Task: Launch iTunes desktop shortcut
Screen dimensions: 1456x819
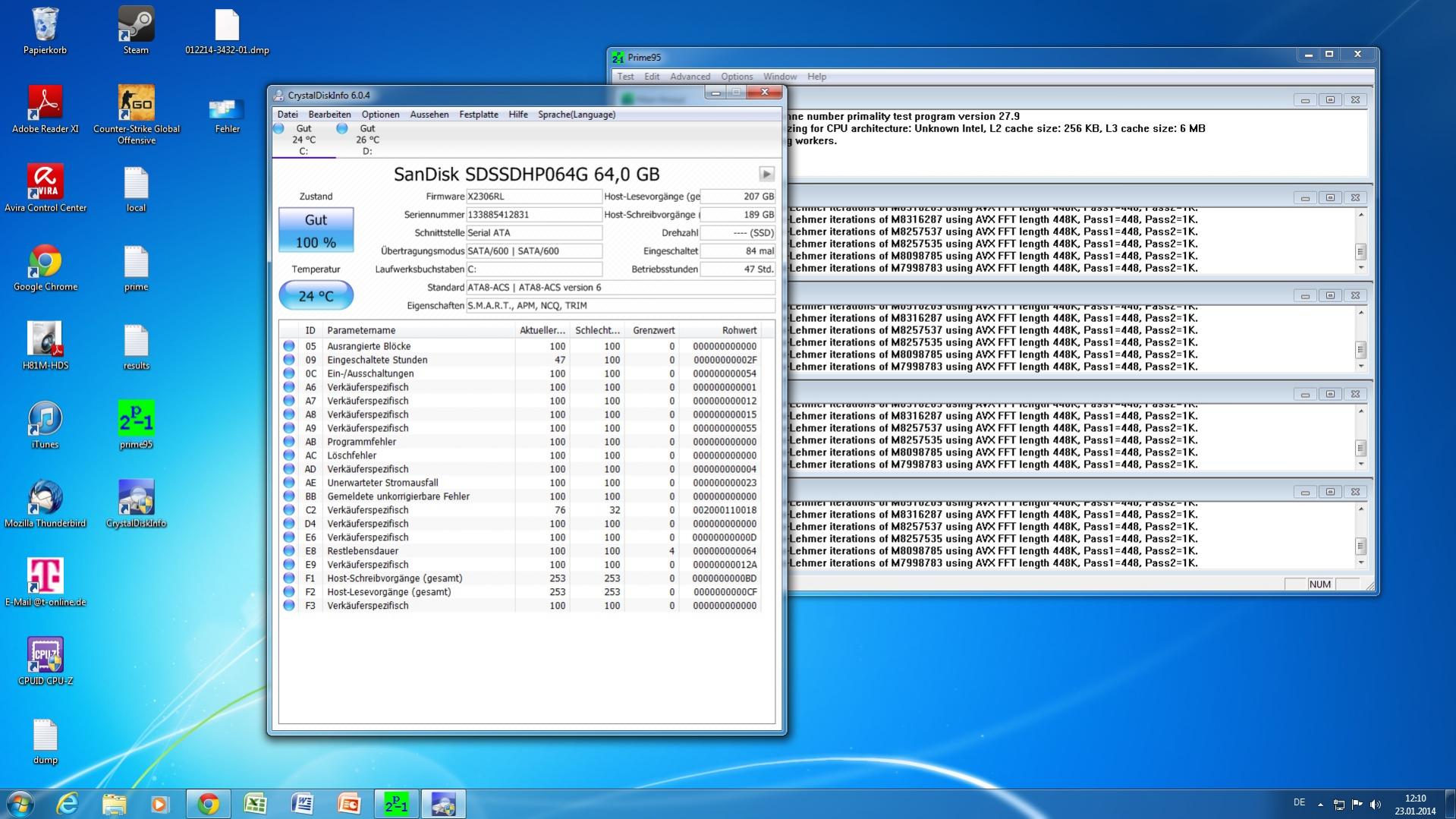Action: [45, 425]
